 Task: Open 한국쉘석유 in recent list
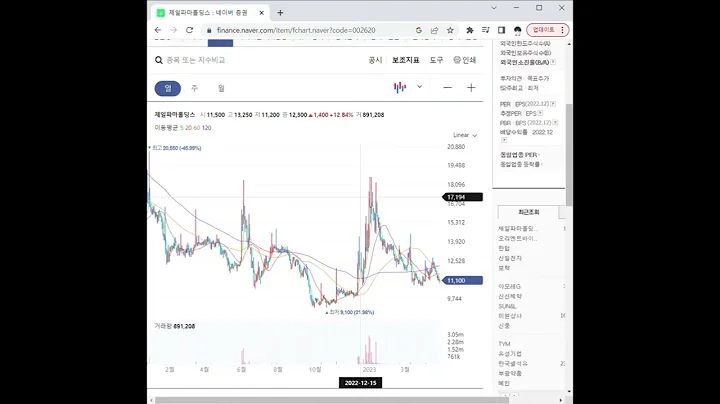513,364
